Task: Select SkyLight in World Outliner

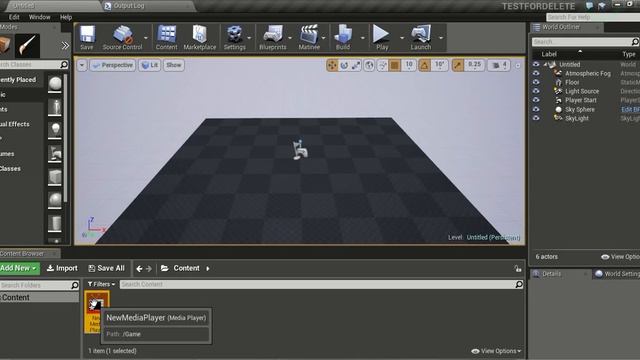Action: 577,118
